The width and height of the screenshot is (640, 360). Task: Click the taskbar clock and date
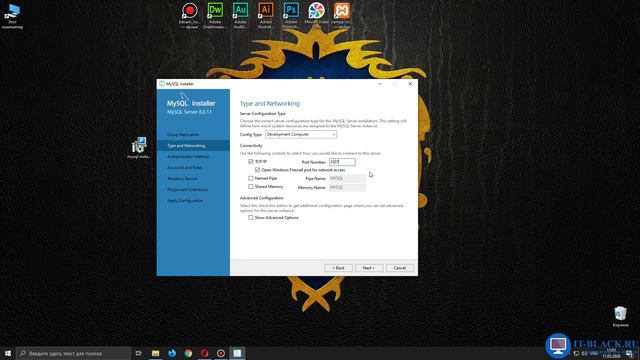click(x=611, y=353)
